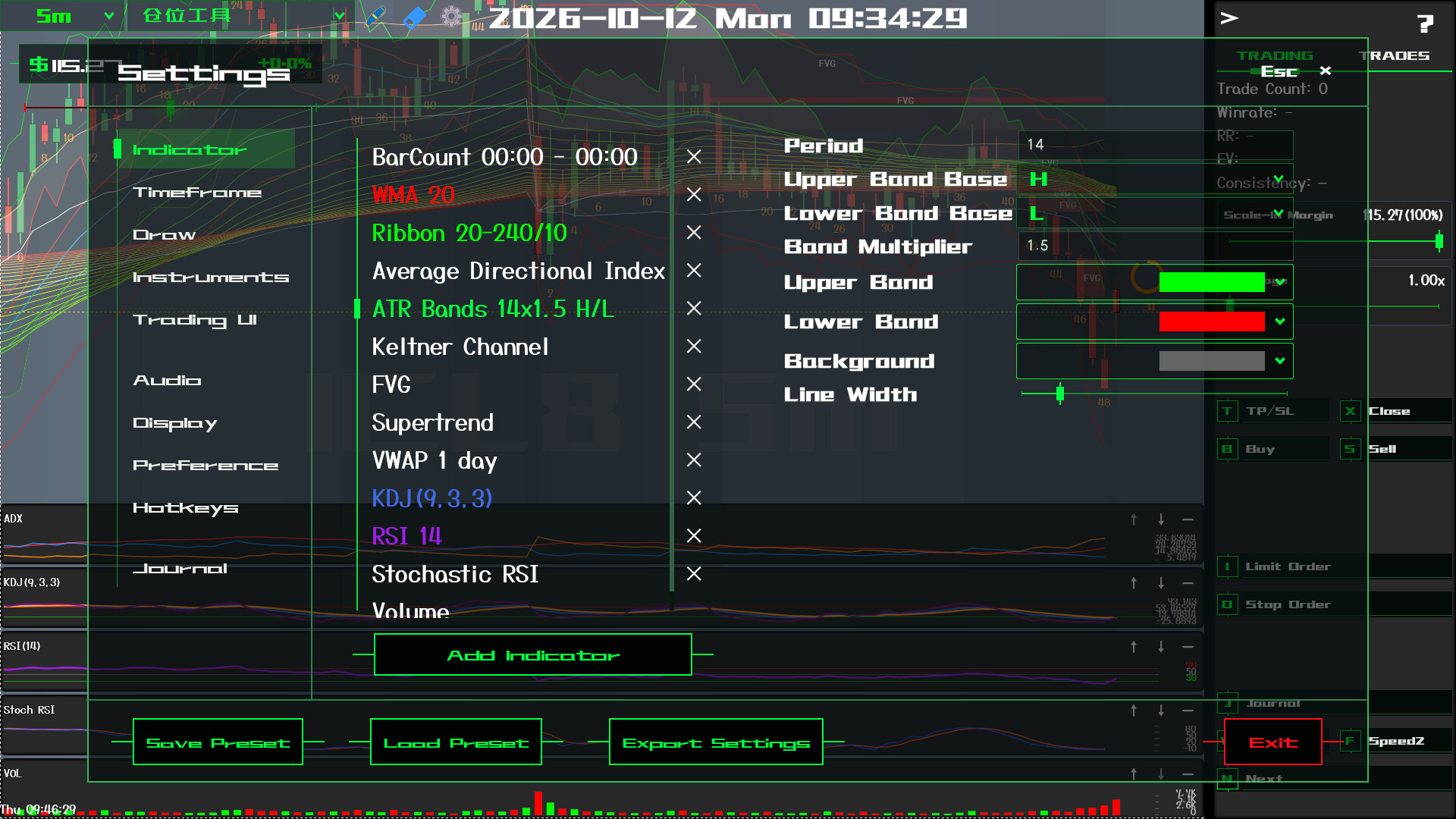Open the Draw settings section
The image size is (1456, 819).
pos(165,235)
